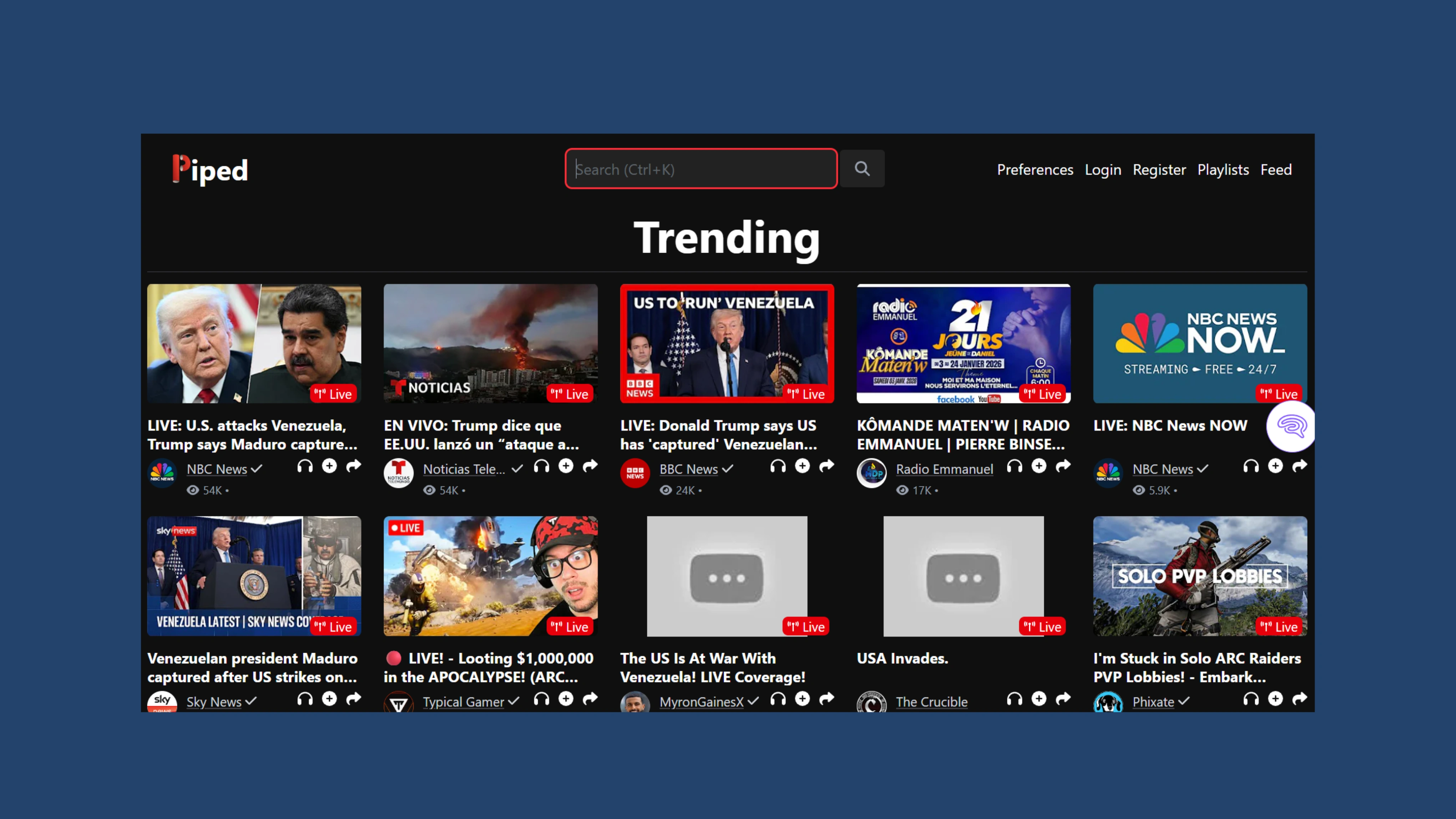Click Noticias Telemundo channel avatar
The height and width of the screenshot is (819, 1456).
(x=399, y=473)
